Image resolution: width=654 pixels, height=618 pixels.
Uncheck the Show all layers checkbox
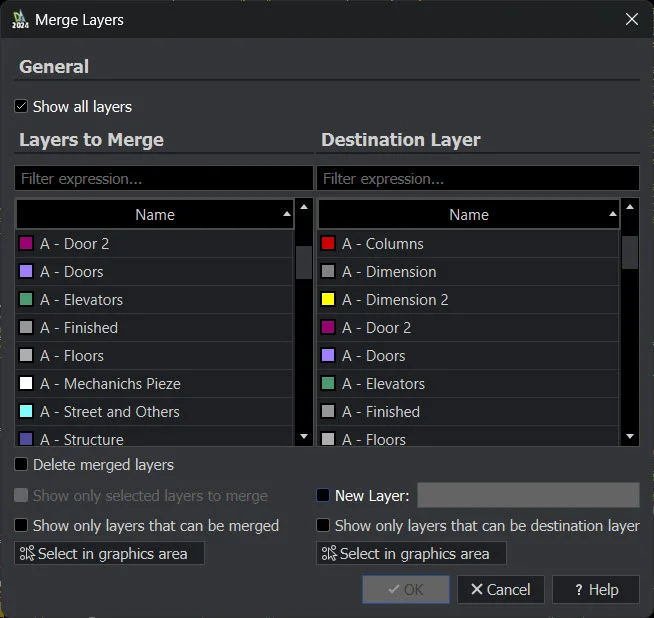tap(22, 106)
